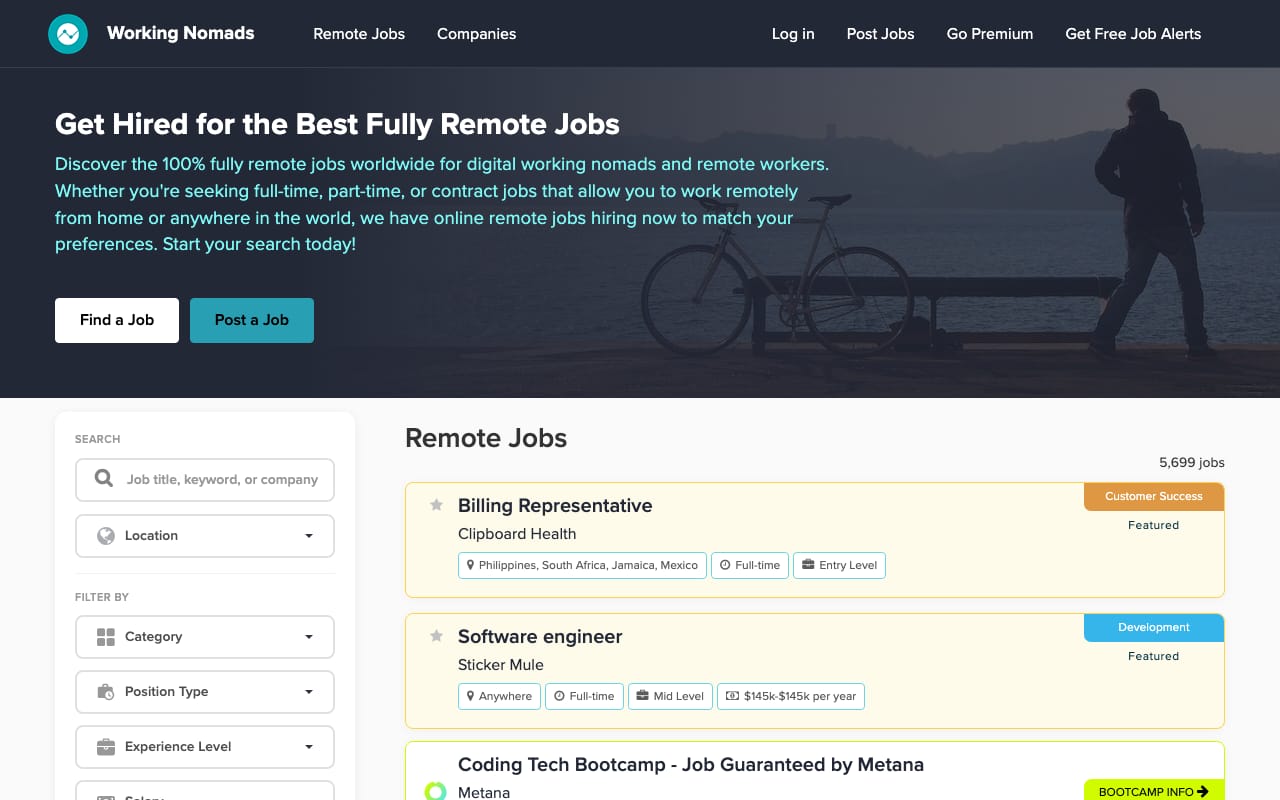Open the Position Type dropdown

pos(308,692)
